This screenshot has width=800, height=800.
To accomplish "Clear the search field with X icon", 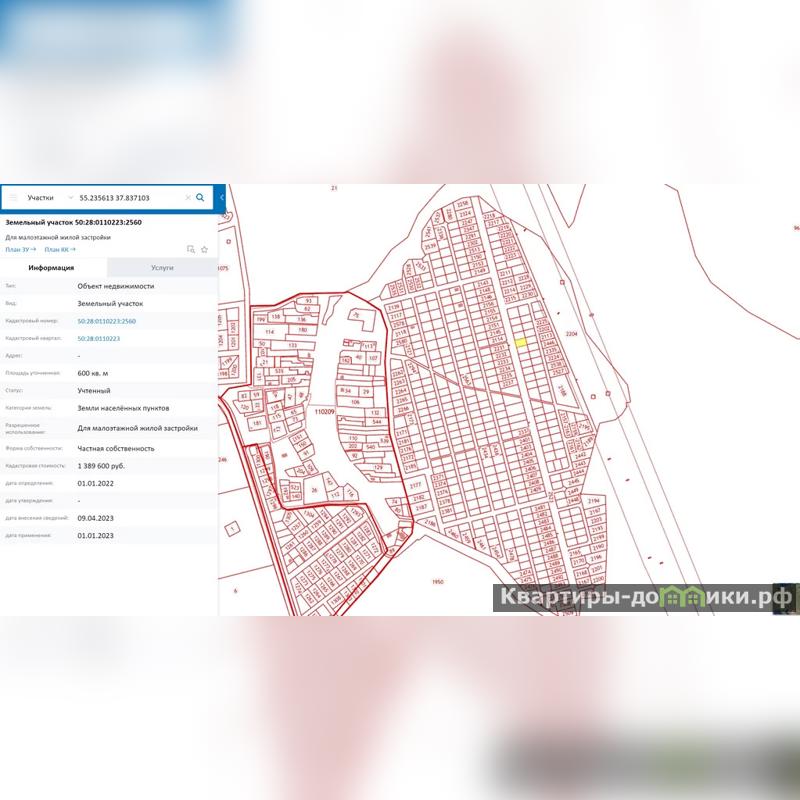I will 187,198.
